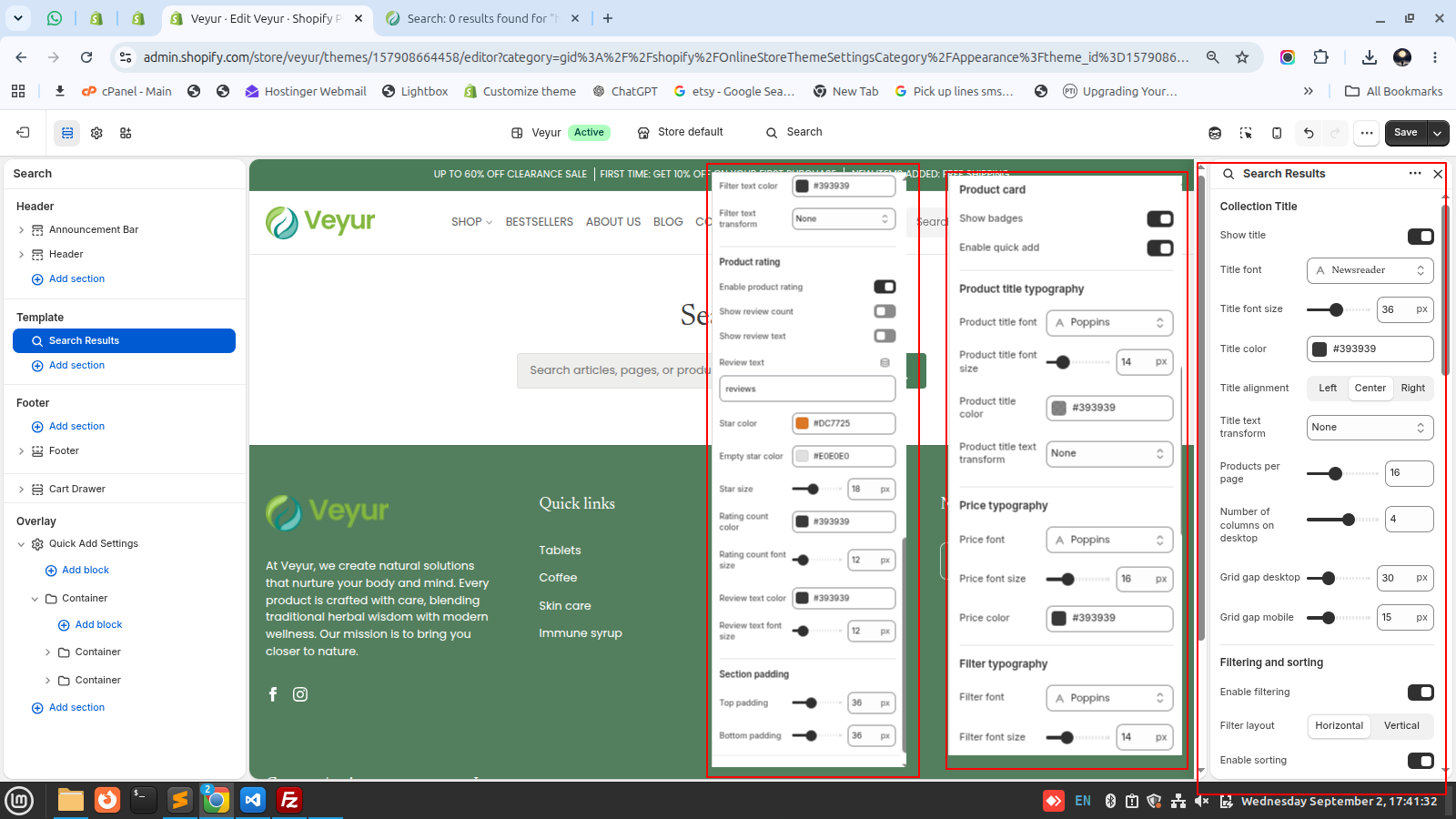Toggle Enable filtering switch
Image resolution: width=1456 pixels, height=819 pixels.
[1421, 693]
